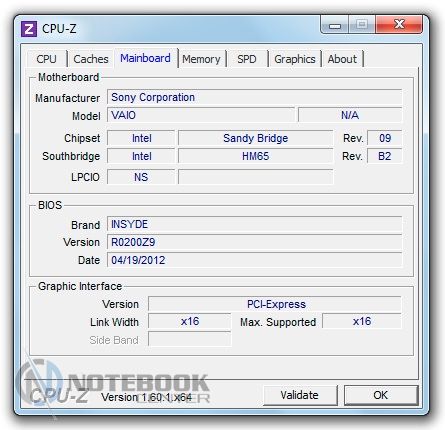Select the Memory tab
The image size is (445, 430).
click(x=201, y=59)
